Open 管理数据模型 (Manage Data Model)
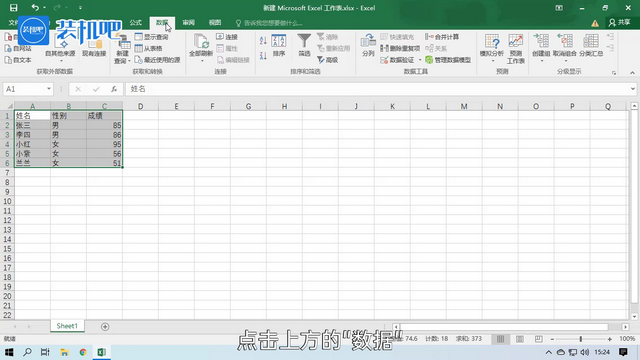 448,60
